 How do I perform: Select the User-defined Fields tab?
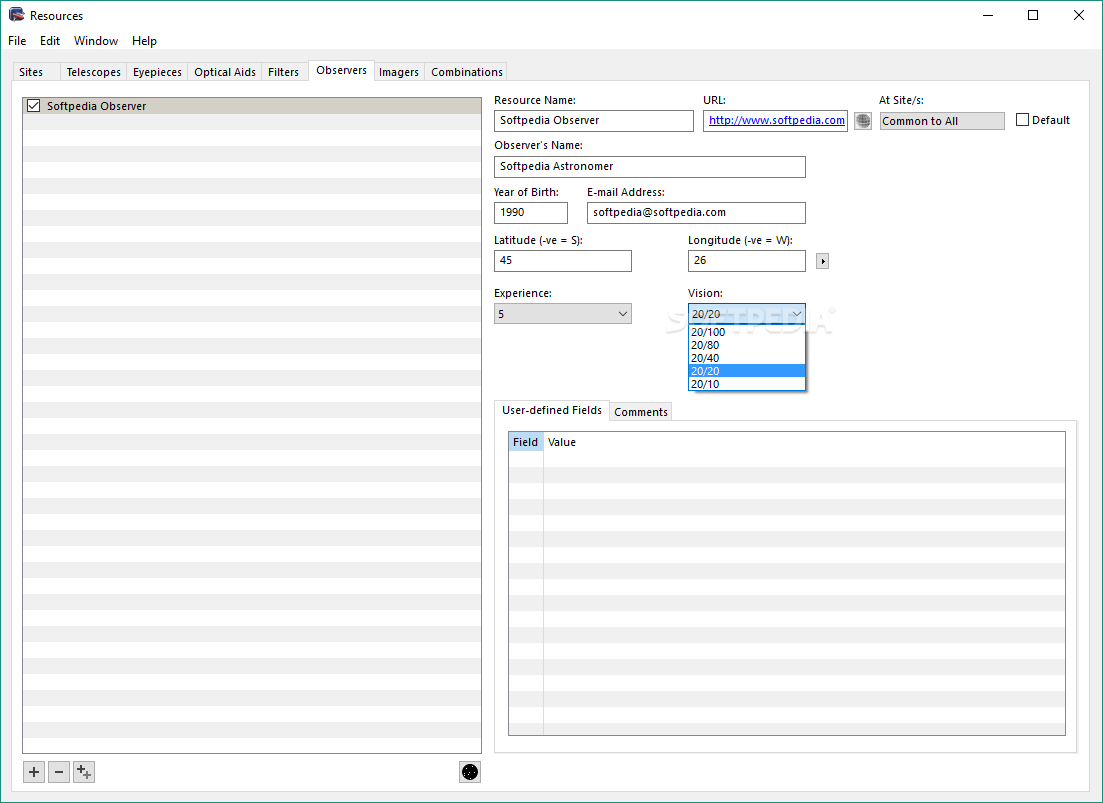[x=552, y=410]
